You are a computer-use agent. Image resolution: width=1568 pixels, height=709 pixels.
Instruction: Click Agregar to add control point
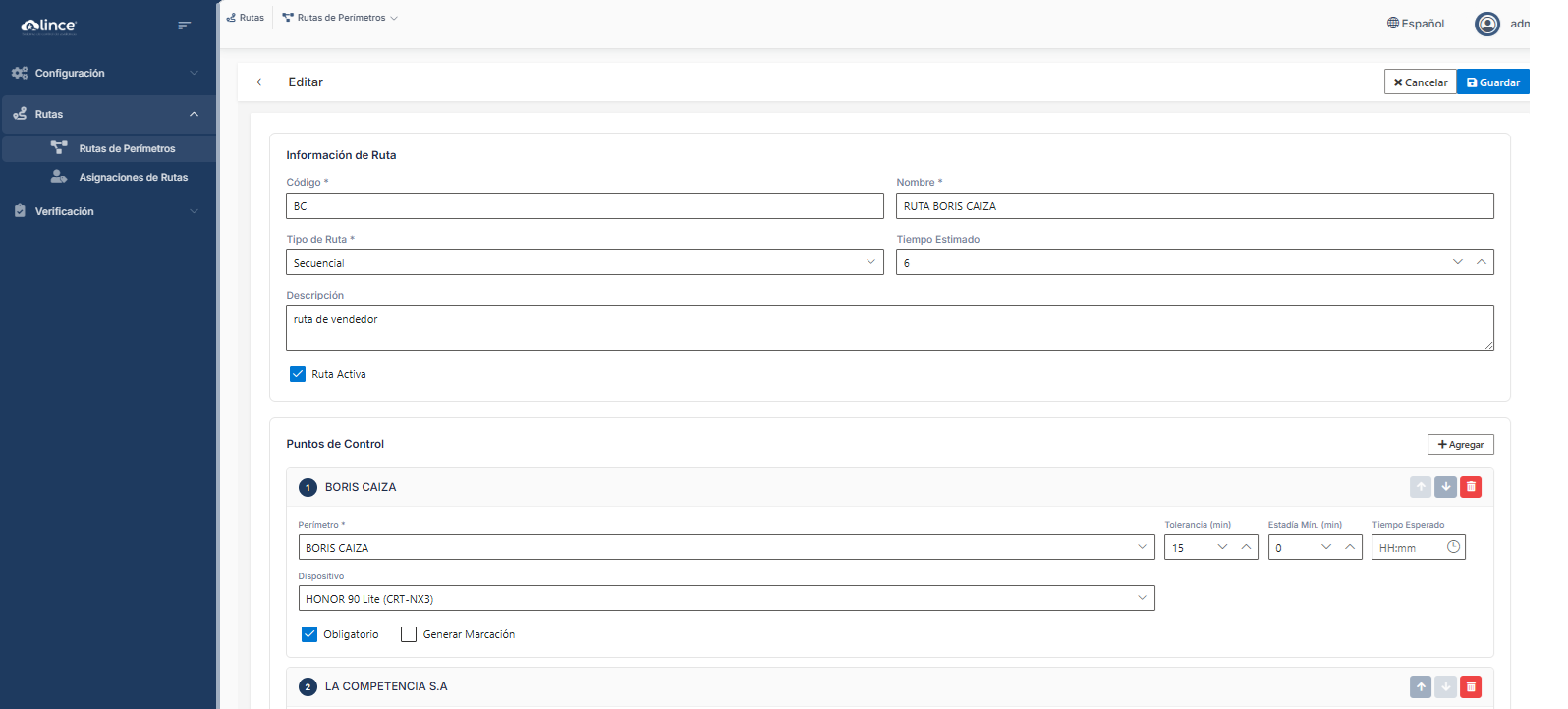[1460, 445]
